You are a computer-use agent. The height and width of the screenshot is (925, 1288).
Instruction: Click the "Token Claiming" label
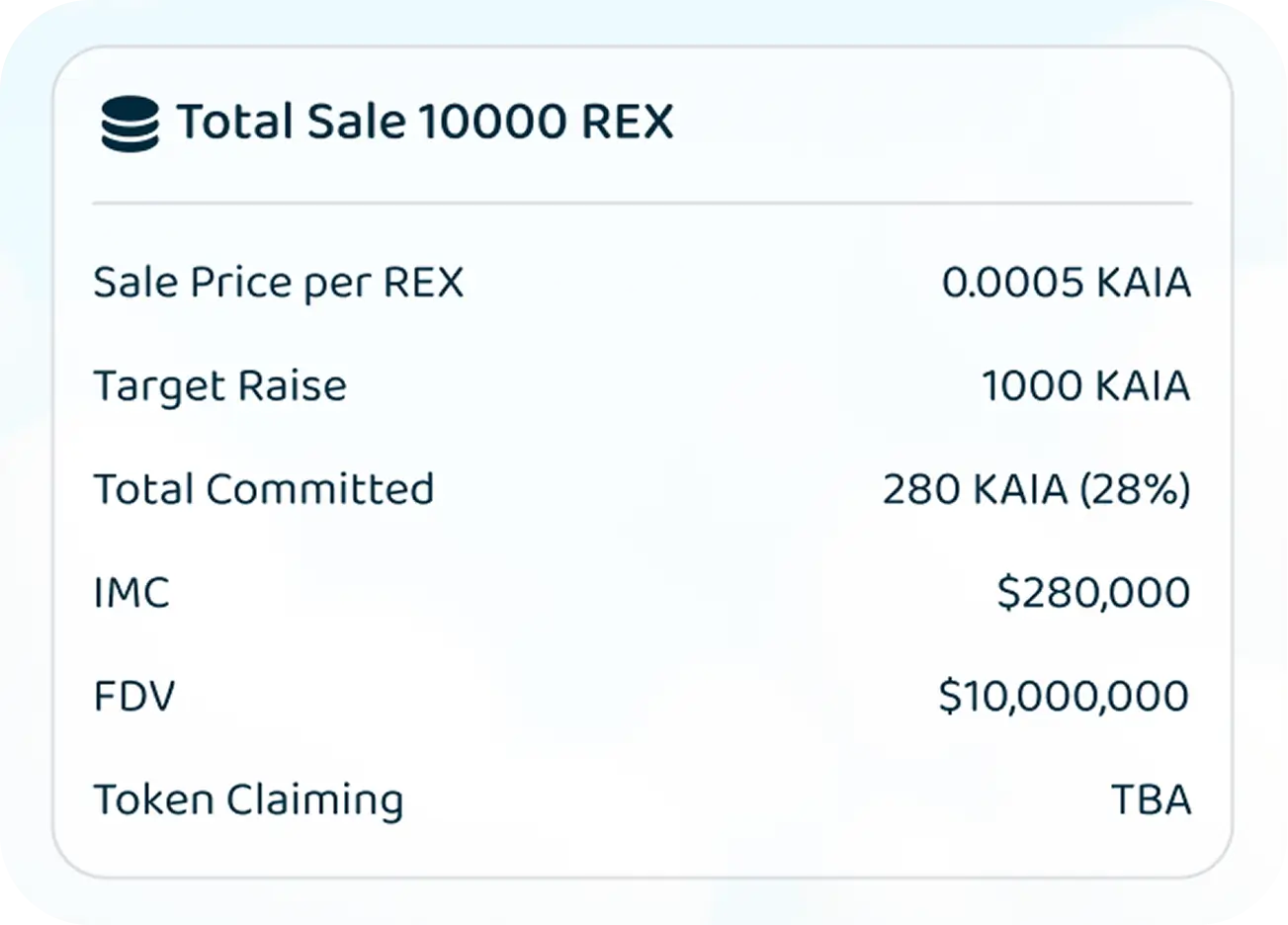248,800
